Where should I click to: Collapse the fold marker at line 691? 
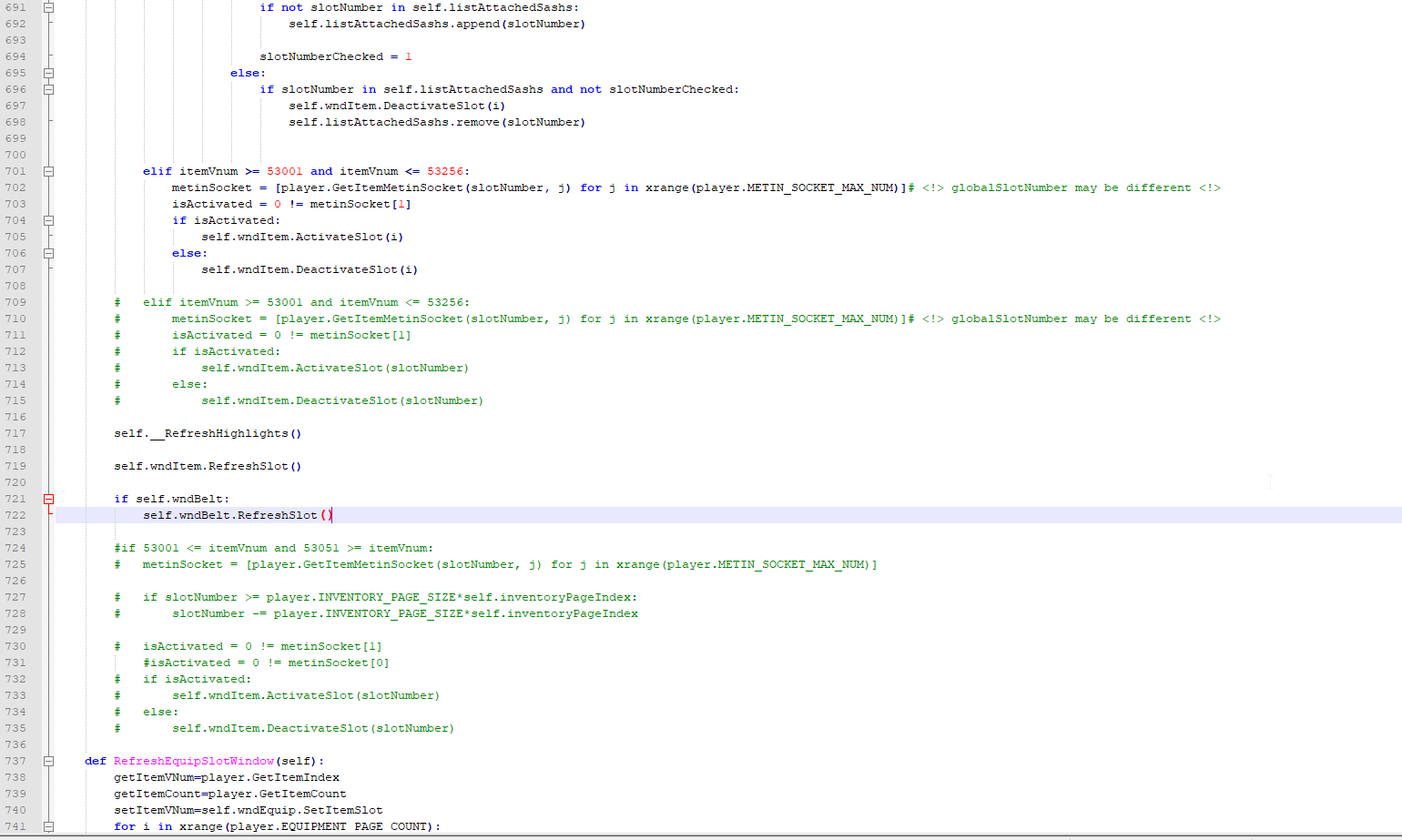click(x=49, y=7)
